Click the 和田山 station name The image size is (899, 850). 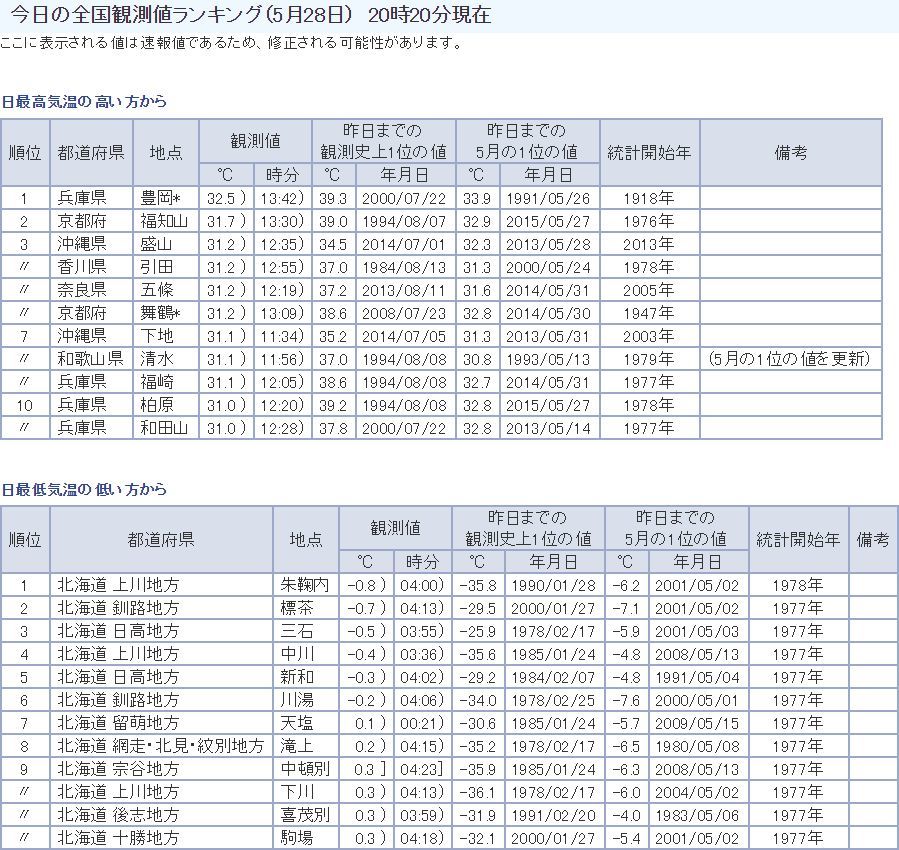pos(164,428)
